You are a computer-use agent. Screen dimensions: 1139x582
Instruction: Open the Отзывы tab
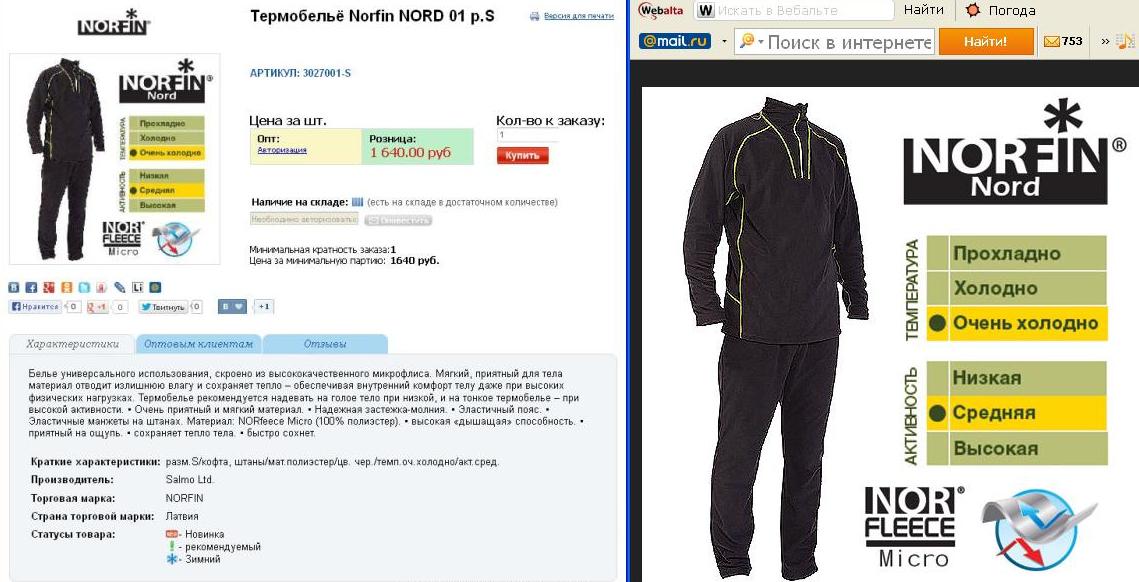[325, 344]
